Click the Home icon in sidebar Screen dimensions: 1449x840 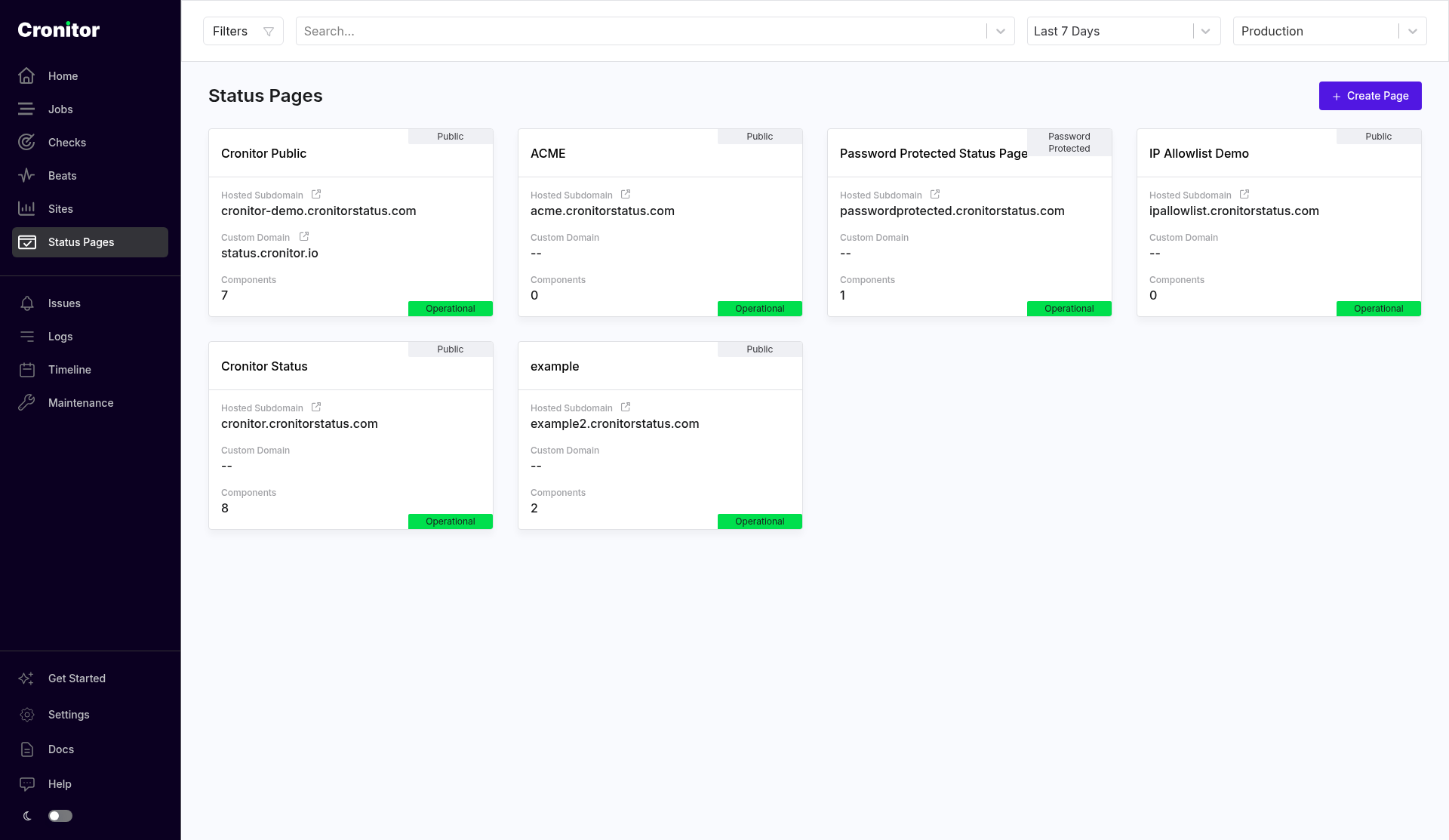(26, 76)
